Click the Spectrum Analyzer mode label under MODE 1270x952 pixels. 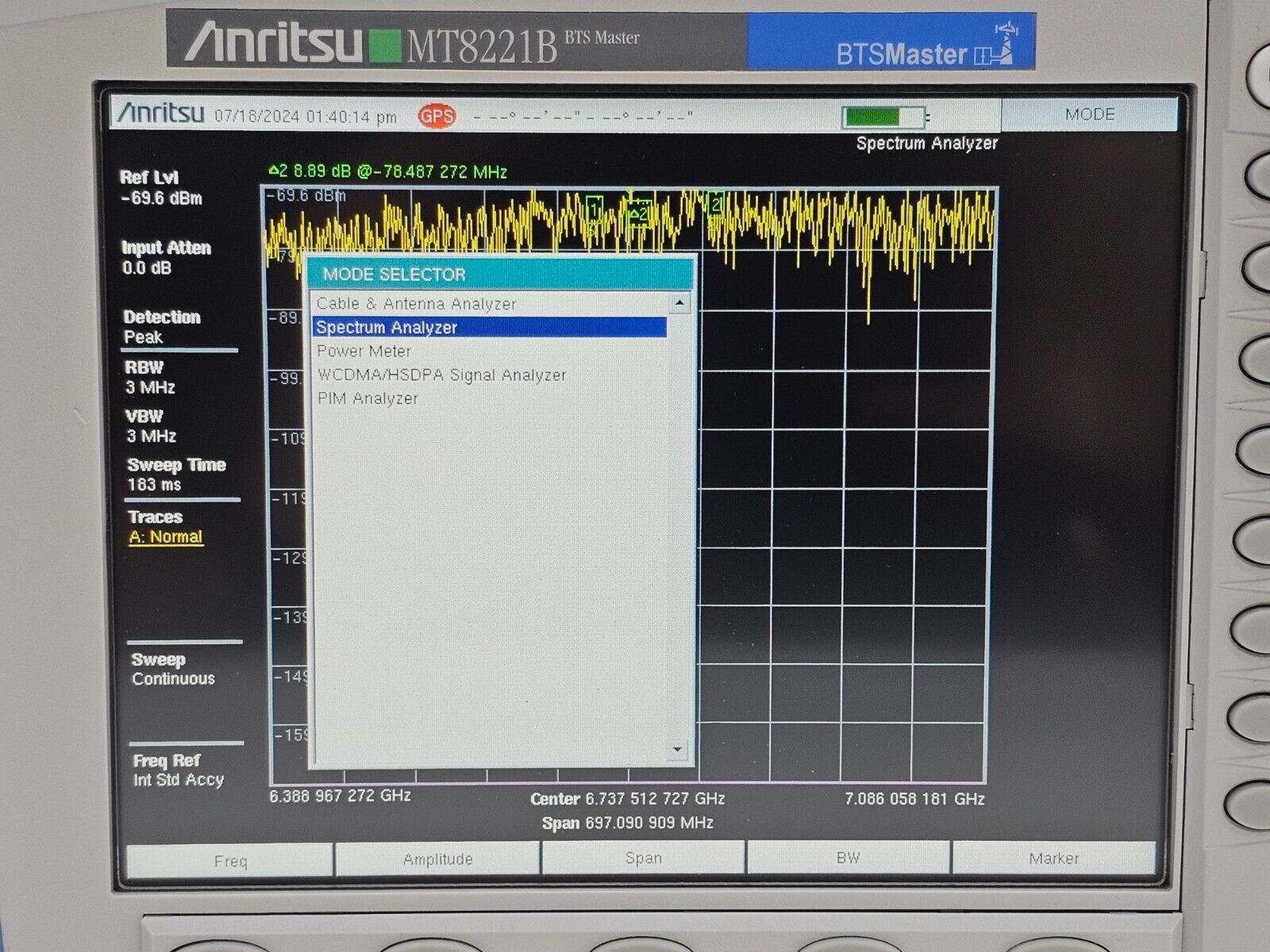click(926, 144)
